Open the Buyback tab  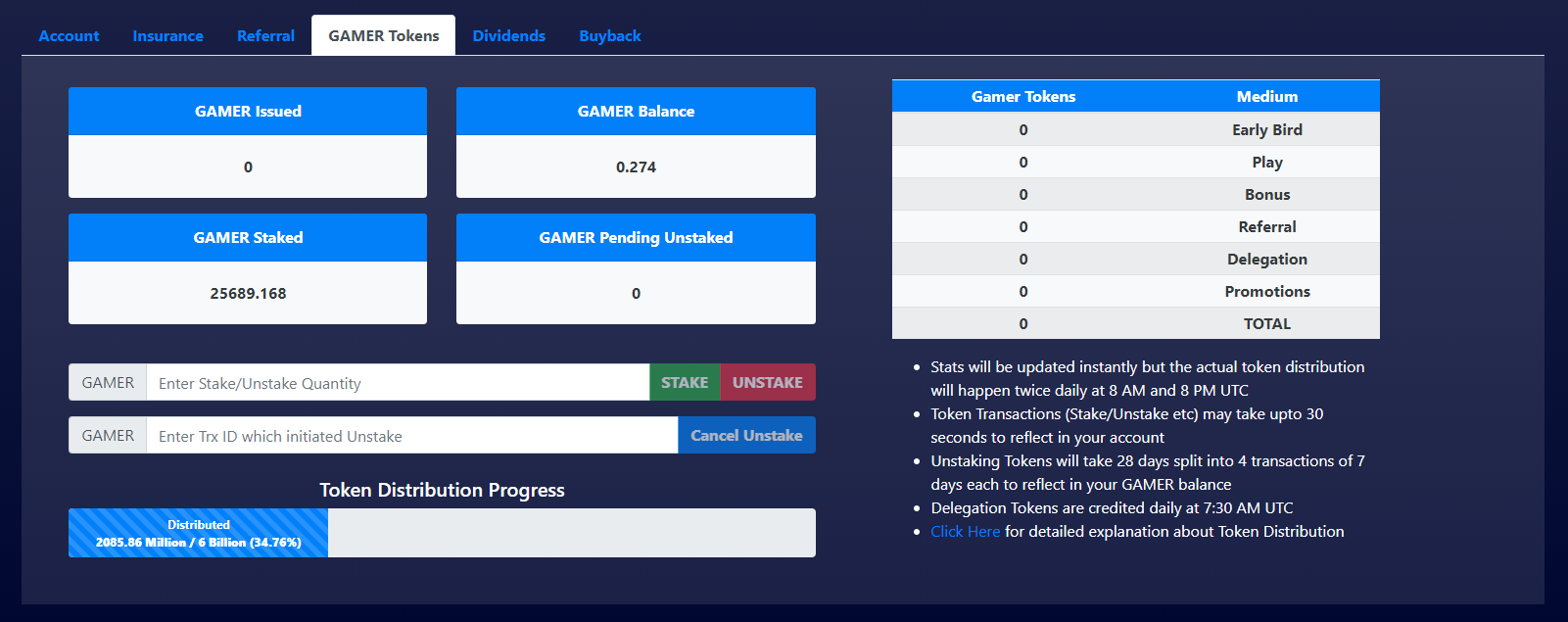609,36
